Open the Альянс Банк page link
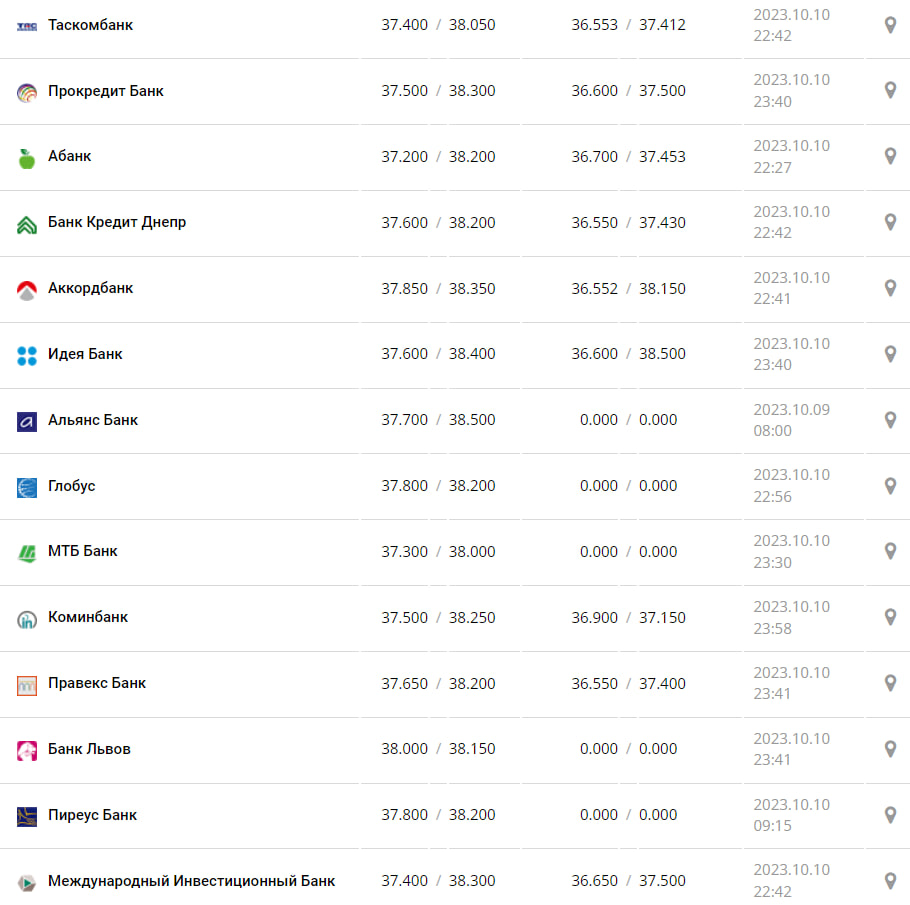Image resolution: width=910 pixels, height=905 pixels. [93, 420]
